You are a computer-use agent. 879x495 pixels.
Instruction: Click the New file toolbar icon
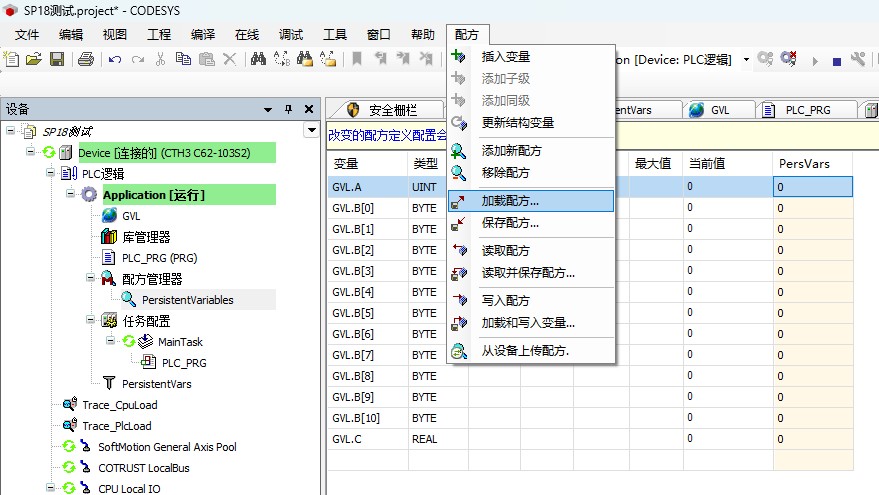click(11, 59)
